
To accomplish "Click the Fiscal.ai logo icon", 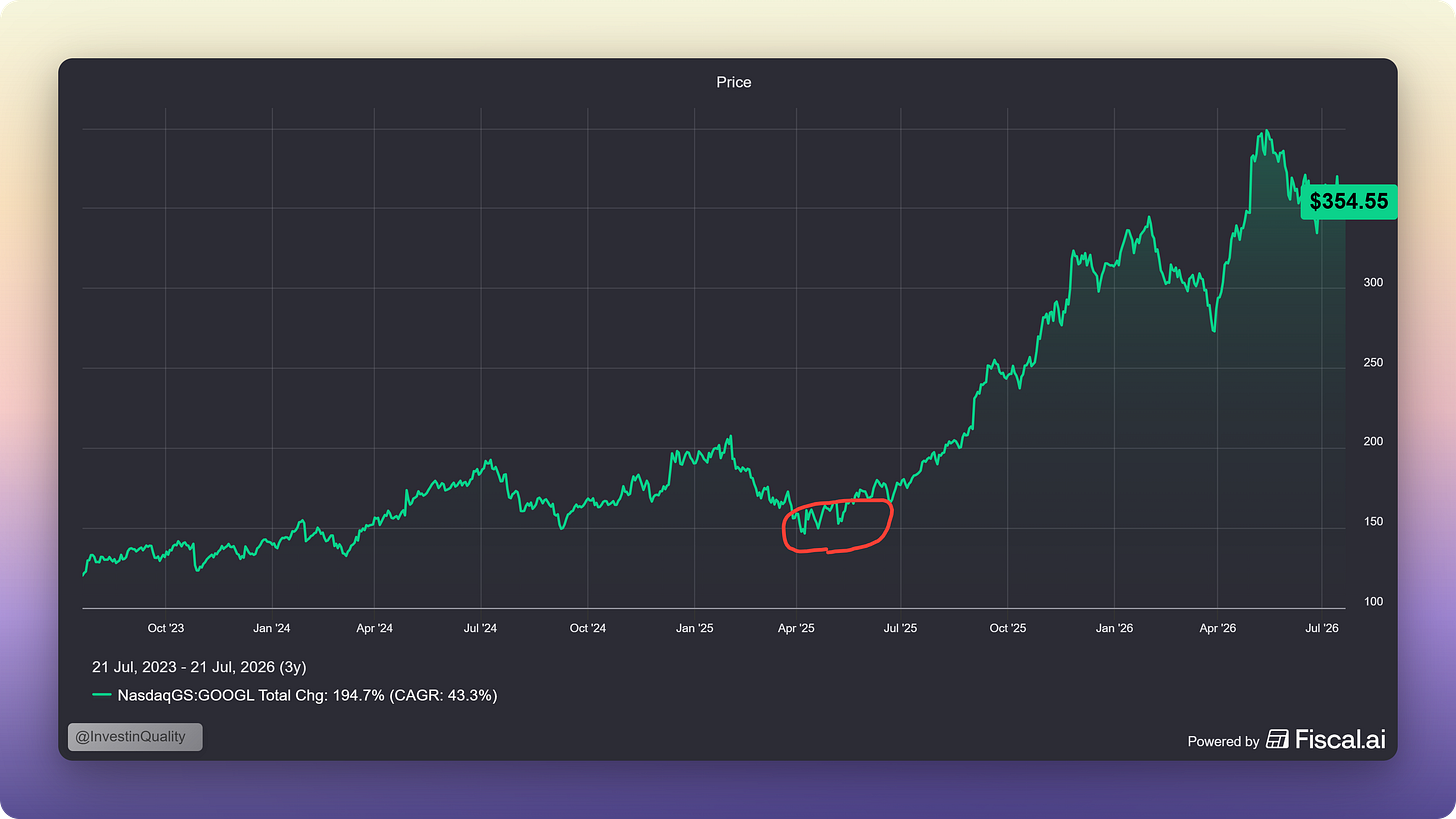I will 1277,739.
